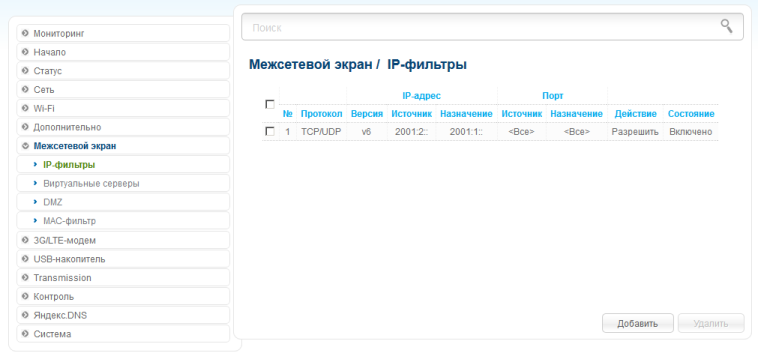The width and height of the screenshot is (758, 362).
Task: Open the IP-фильтры submenu item
Action: [123, 165]
